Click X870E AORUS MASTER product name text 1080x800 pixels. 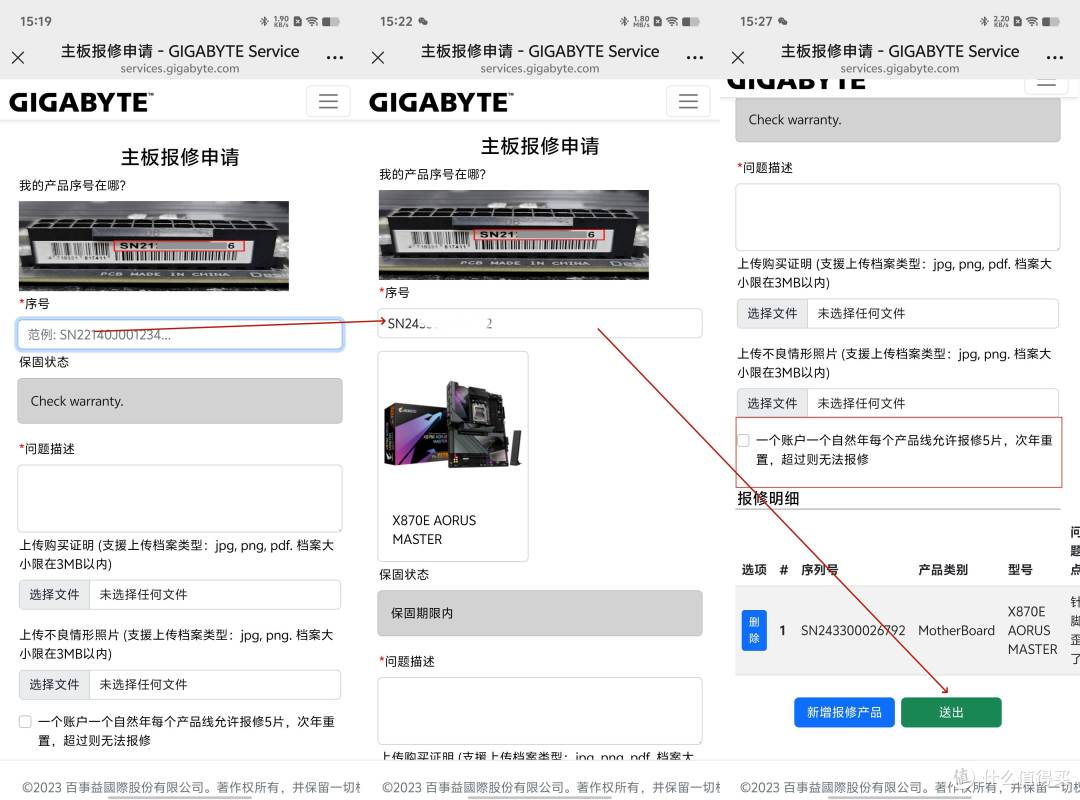[x=434, y=530]
